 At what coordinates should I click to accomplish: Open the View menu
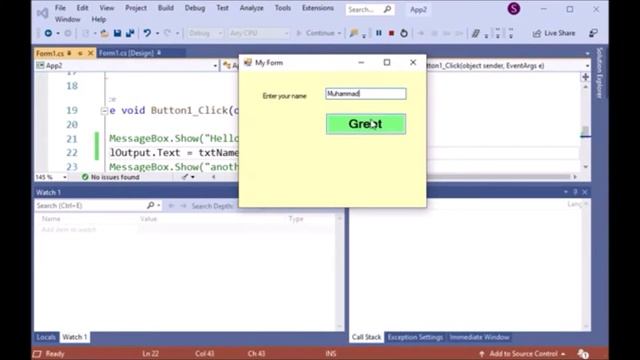(x=107, y=8)
